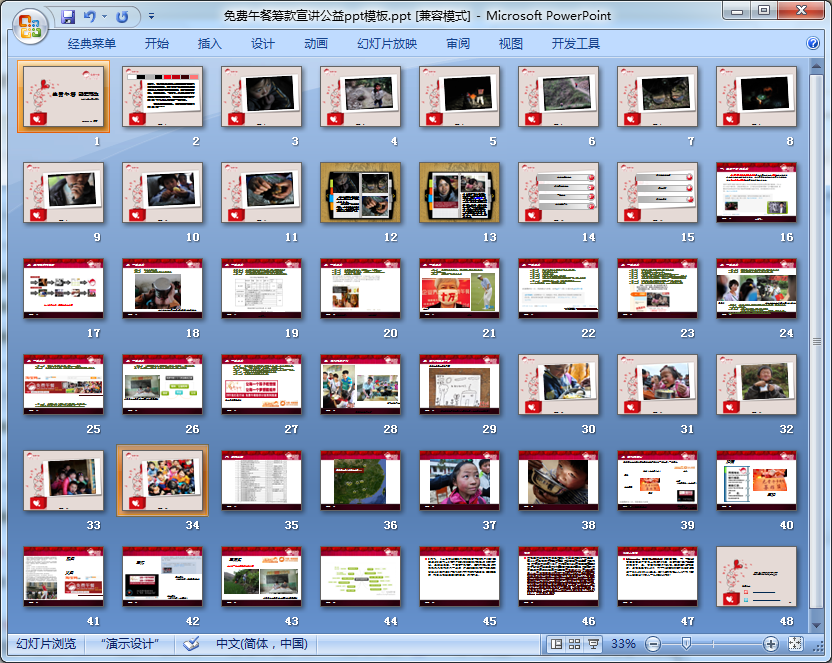Select slide 2 thumbnail

point(162,96)
